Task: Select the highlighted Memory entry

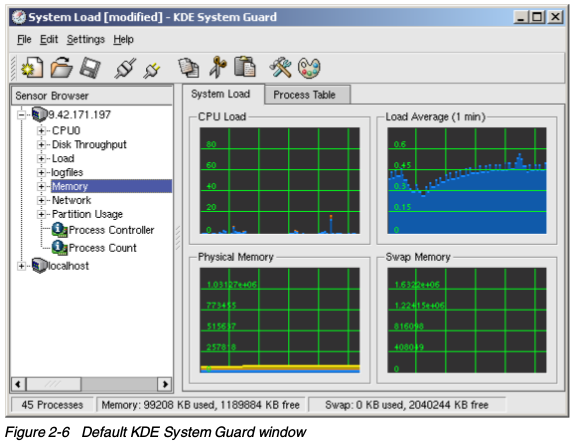Action: [111, 186]
